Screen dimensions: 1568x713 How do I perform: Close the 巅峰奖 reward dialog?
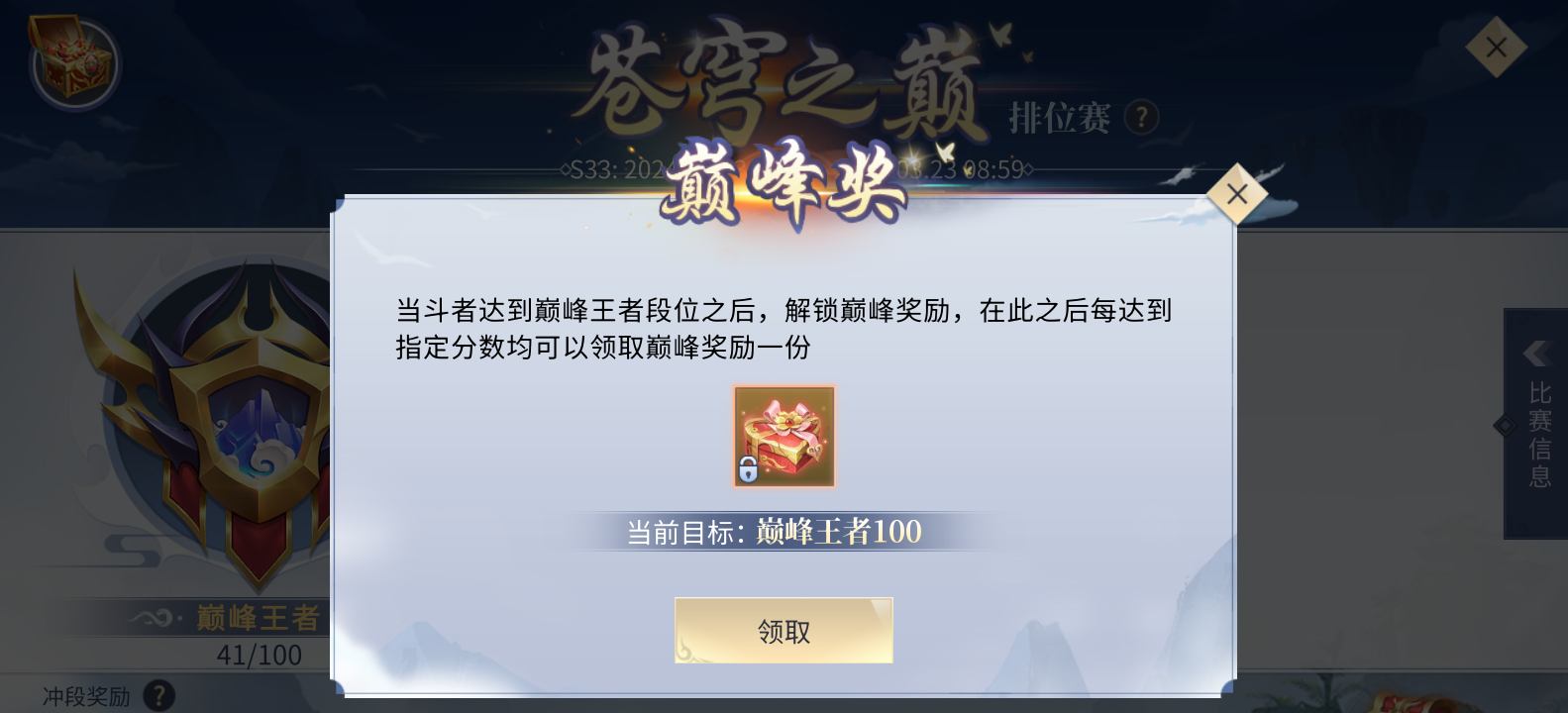click(x=1236, y=194)
